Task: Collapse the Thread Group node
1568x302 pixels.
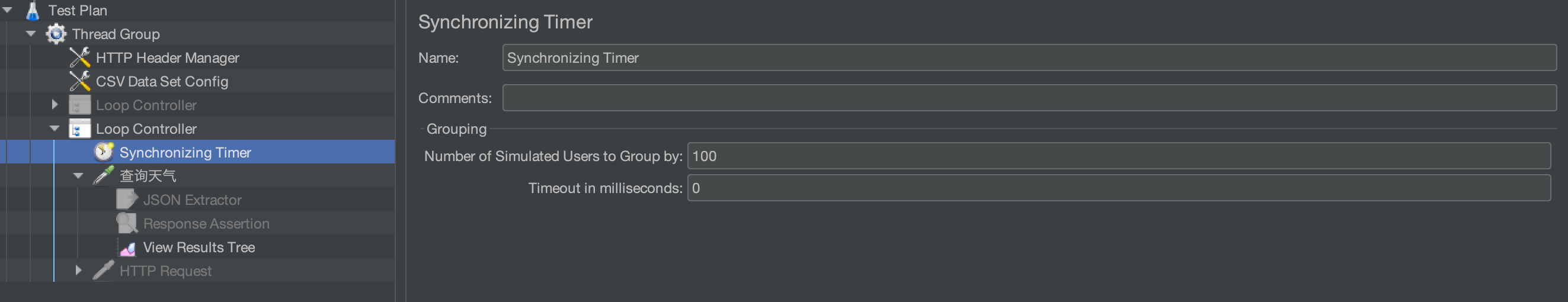Action: pyautogui.click(x=31, y=34)
